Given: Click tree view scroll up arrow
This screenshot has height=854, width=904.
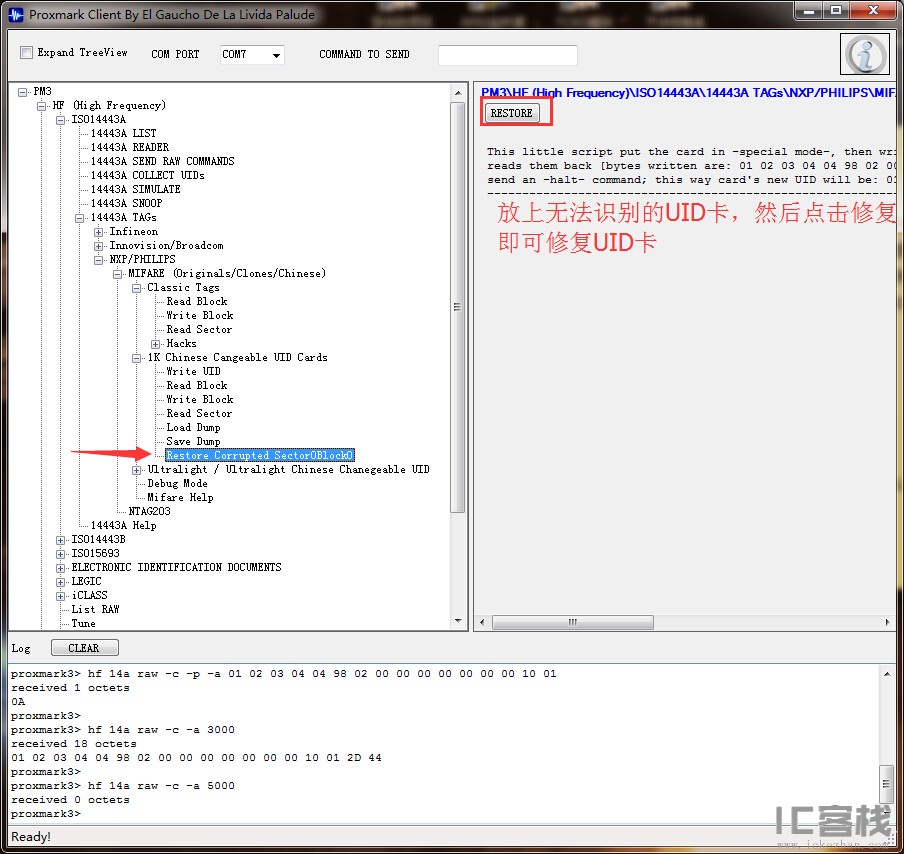Looking at the screenshot, I should tap(458, 93).
